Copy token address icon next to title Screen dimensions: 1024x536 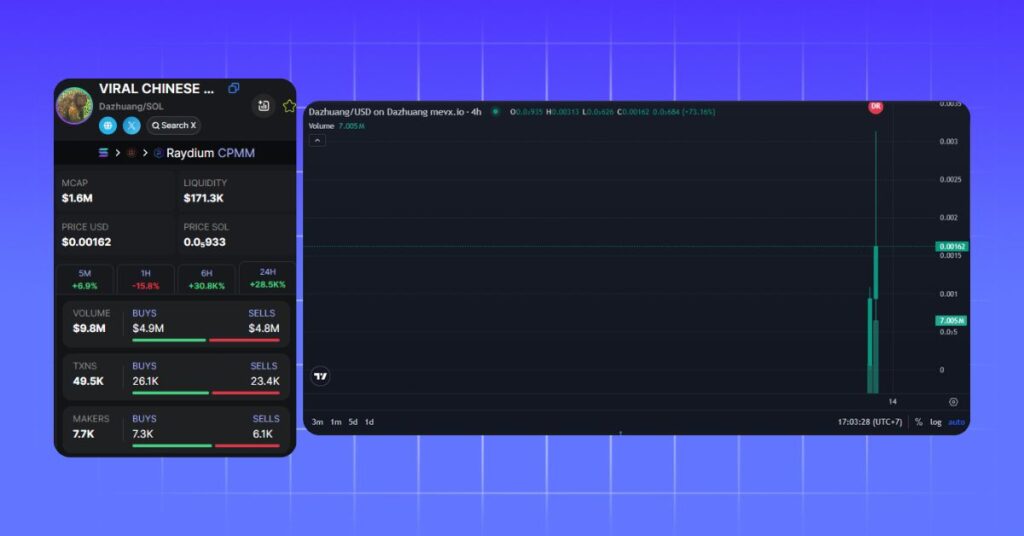point(234,88)
